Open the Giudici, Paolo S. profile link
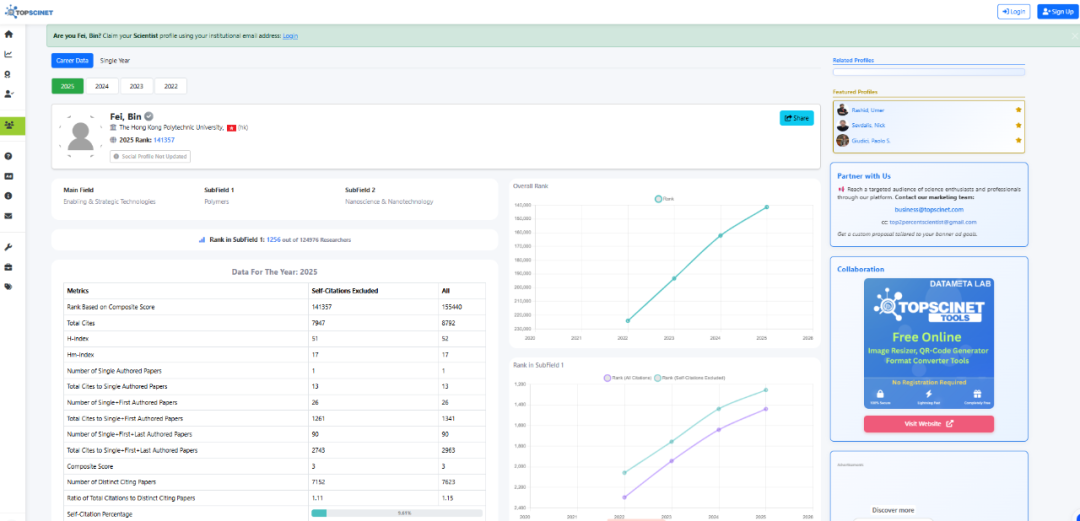The height and width of the screenshot is (521, 1080). [871, 141]
